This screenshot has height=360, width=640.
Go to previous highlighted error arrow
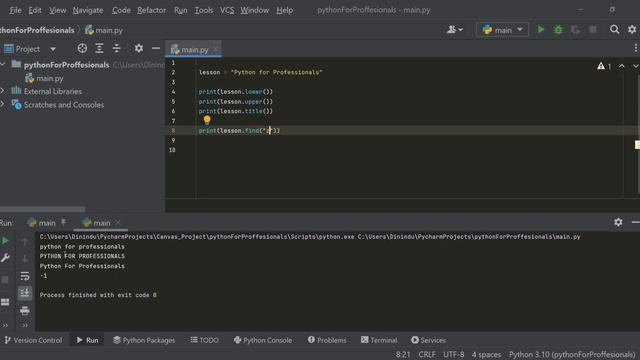tap(622, 66)
